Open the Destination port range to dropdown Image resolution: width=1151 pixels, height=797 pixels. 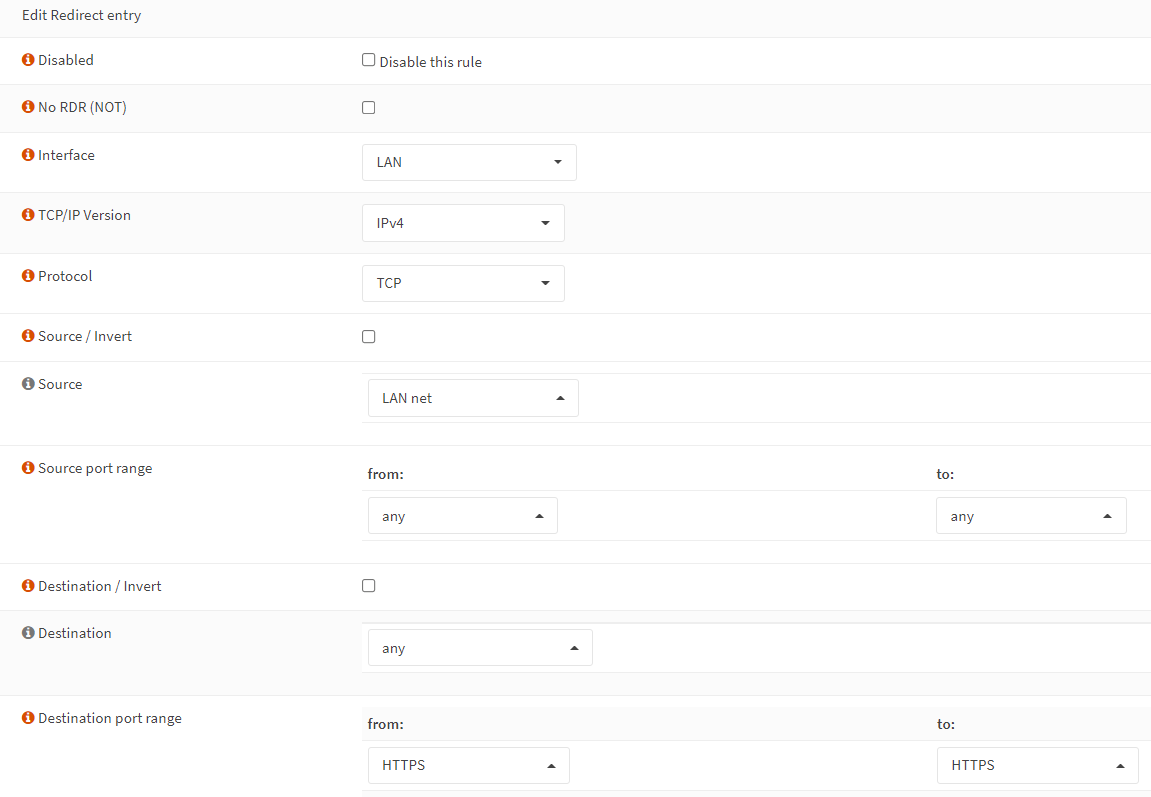[x=1037, y=765]
